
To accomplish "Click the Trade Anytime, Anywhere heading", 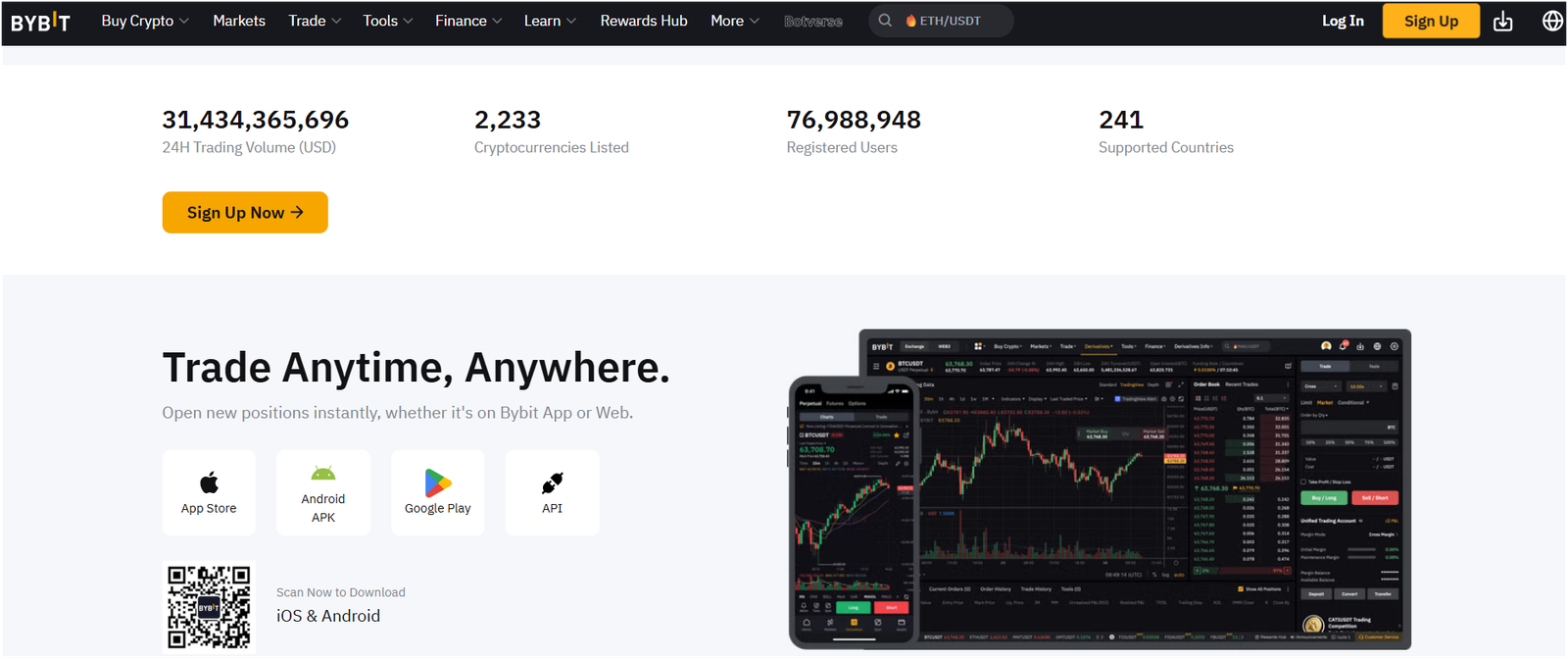I will (416, 368).
